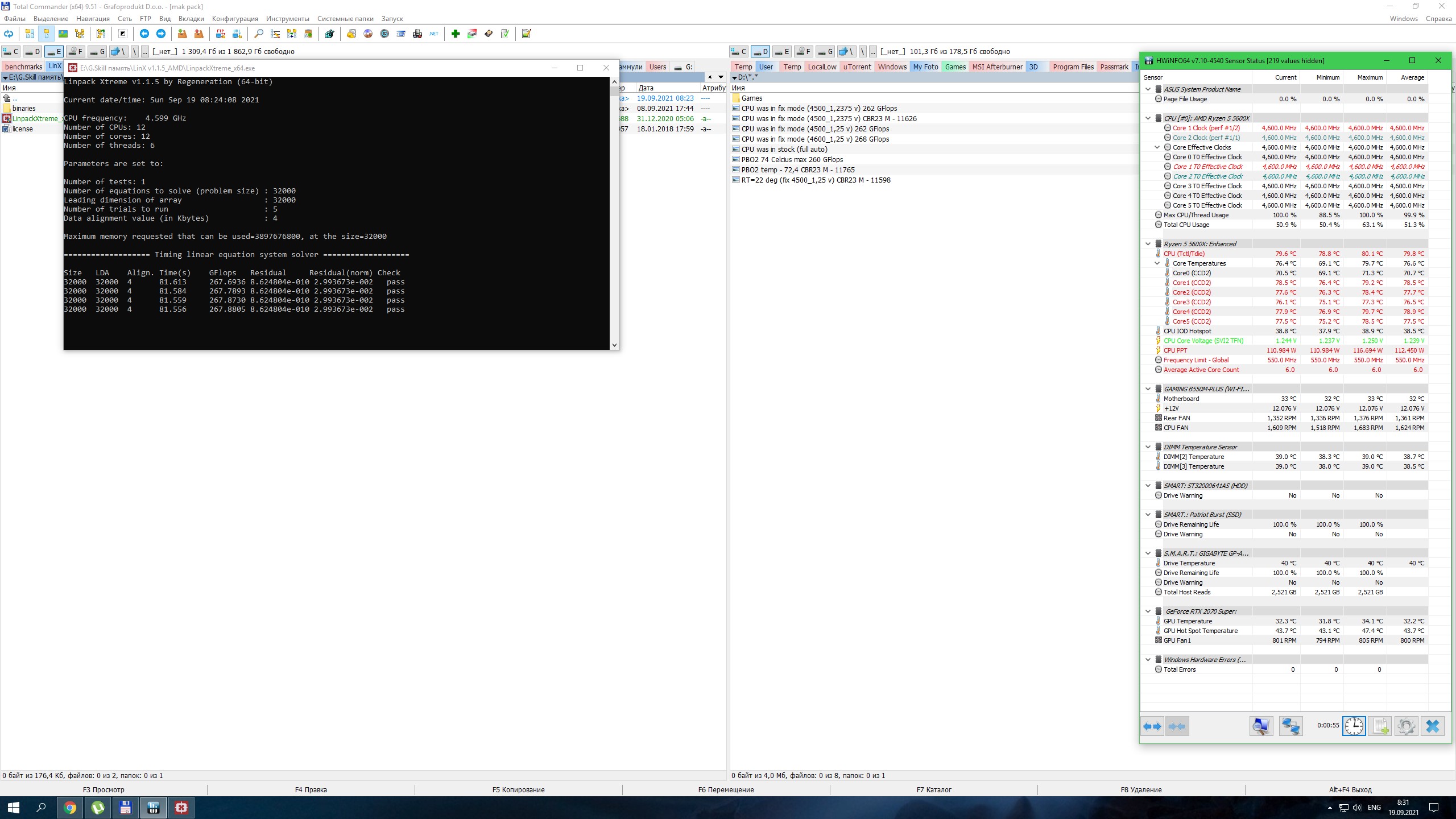Open HWiNFO sensor settings gear
The image size is (1456, 819).
(1406, 726)
